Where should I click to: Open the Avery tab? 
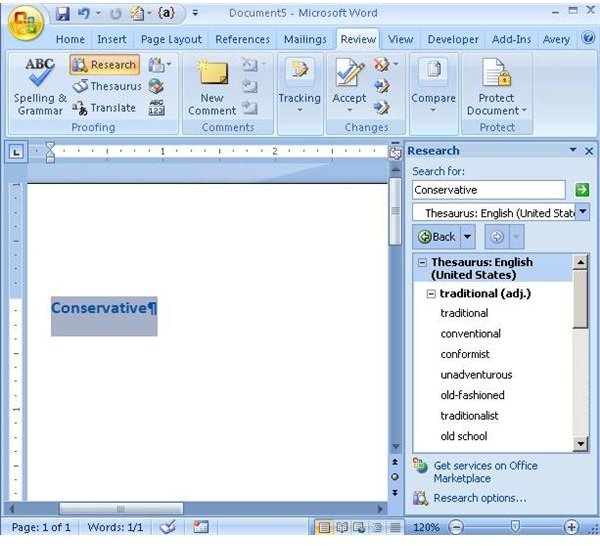click(x=556, y=39)
